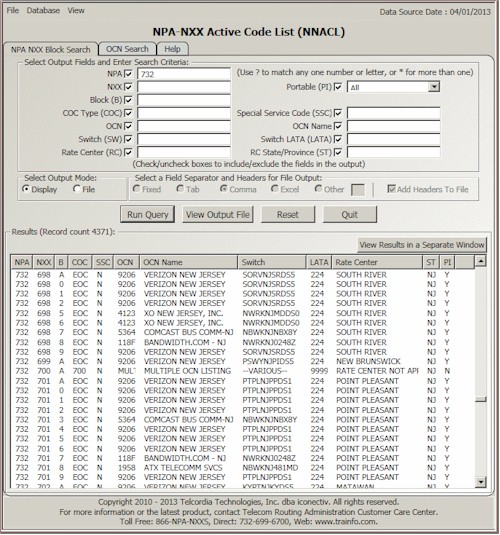Sort results by ST column header

pos(431,262)
